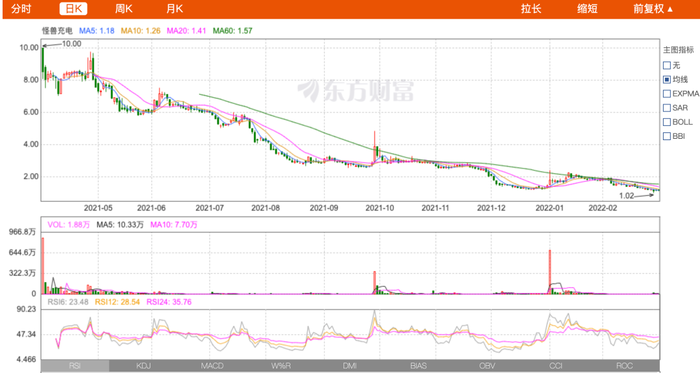This screenshot has height=373, width=700.
Task: Show the W%R indicator tab
Action: point(281,366)
